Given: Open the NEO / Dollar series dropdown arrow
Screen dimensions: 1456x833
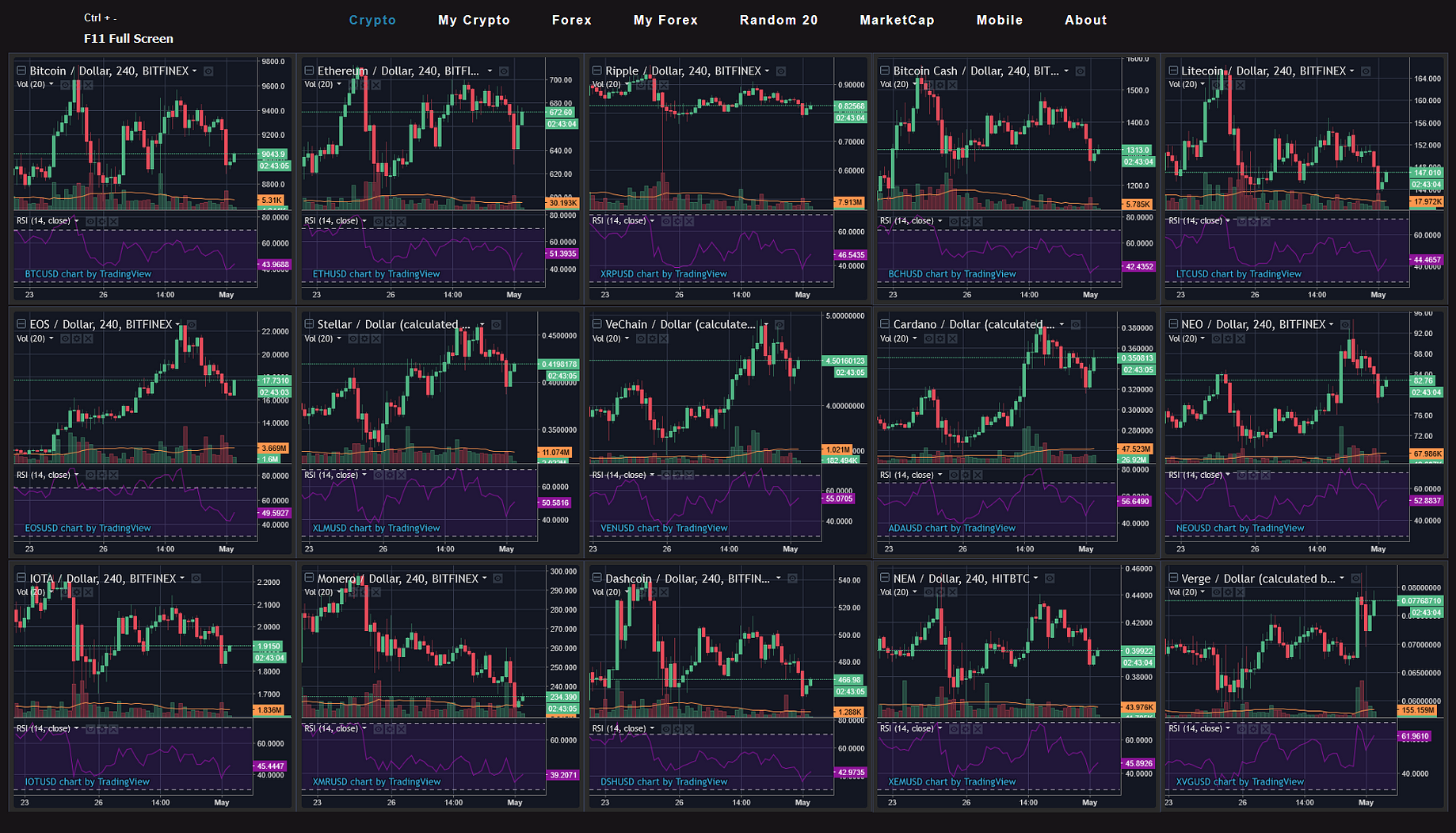Looking at the screenshot, I should tap(1332, 324).
